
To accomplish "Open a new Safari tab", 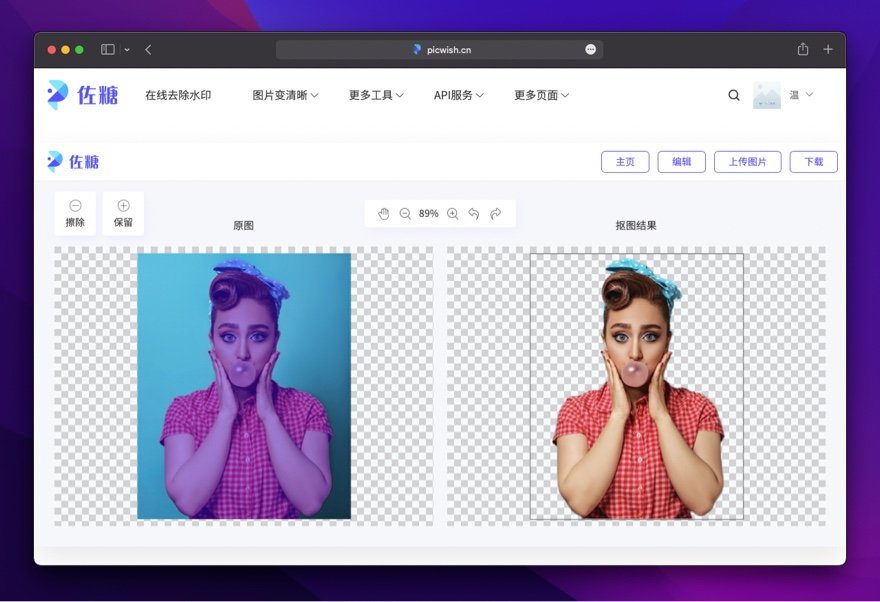I will (x=828, y=49).
